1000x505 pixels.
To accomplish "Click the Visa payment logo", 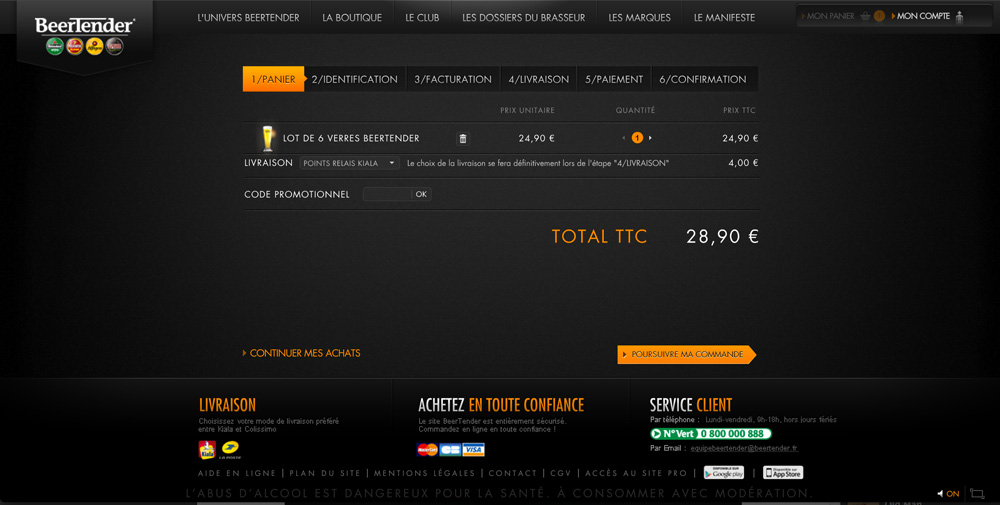I will pos(473,450).
